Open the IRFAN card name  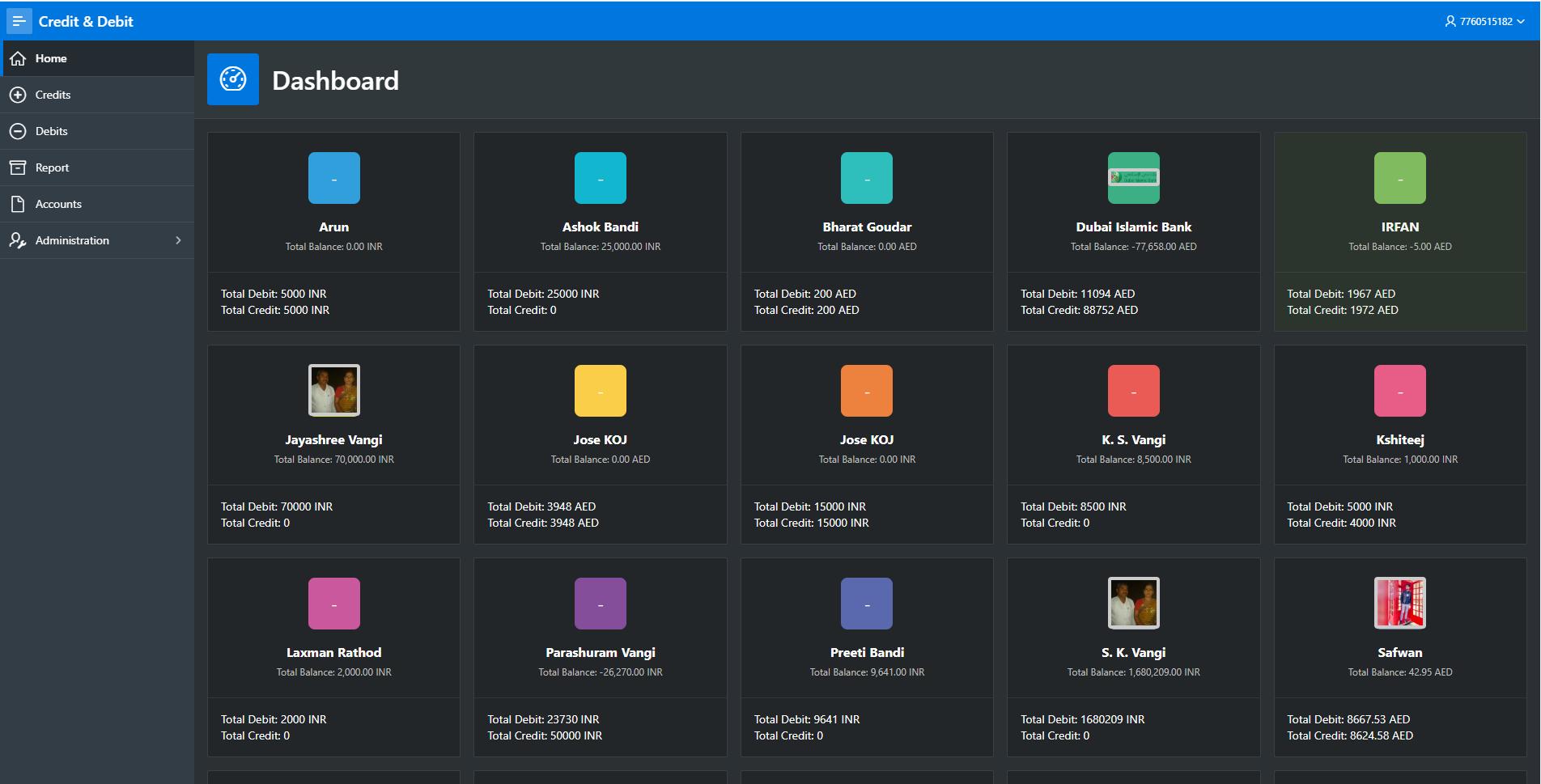(1400, 227)
